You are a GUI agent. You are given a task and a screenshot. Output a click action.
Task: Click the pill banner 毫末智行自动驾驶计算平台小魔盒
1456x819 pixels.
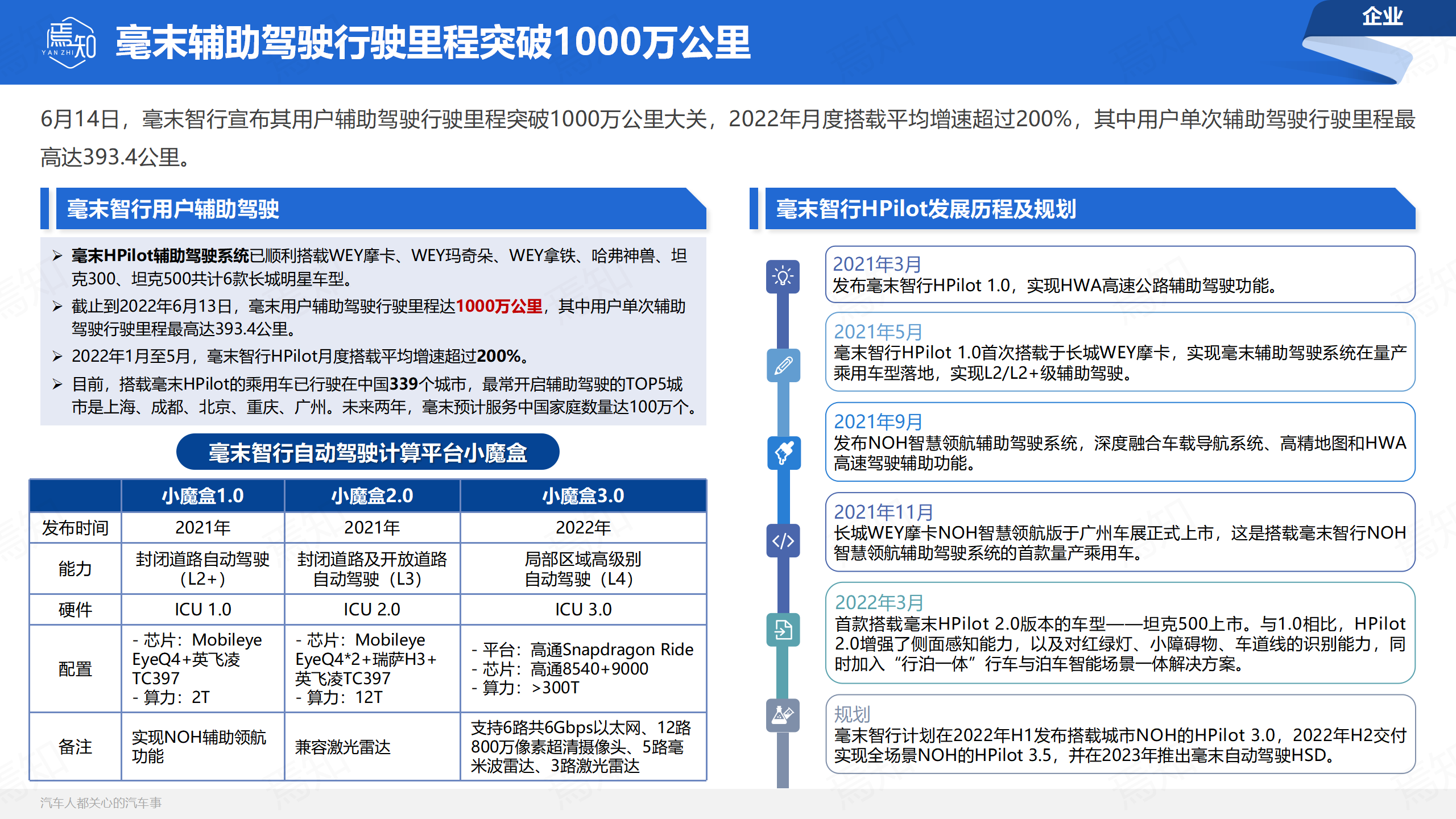[367, 452]
